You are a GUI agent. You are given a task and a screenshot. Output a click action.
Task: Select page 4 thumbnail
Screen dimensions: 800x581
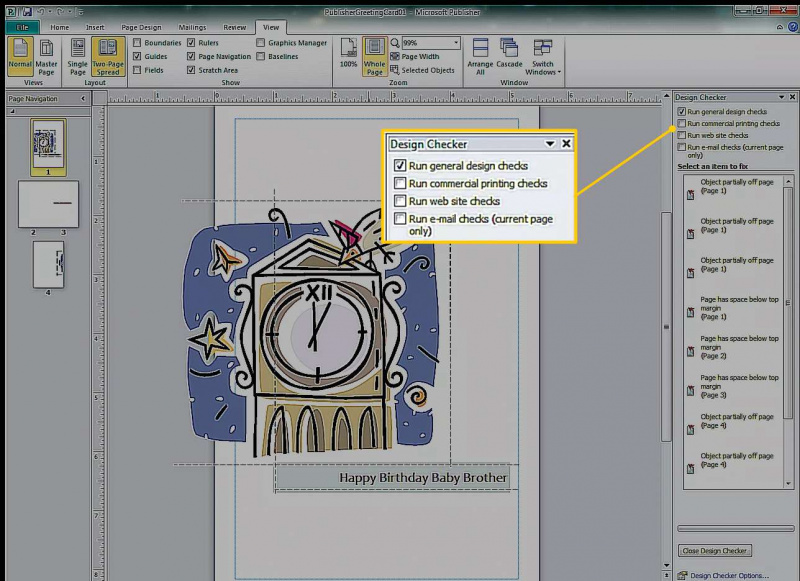[x=48, y=264]
